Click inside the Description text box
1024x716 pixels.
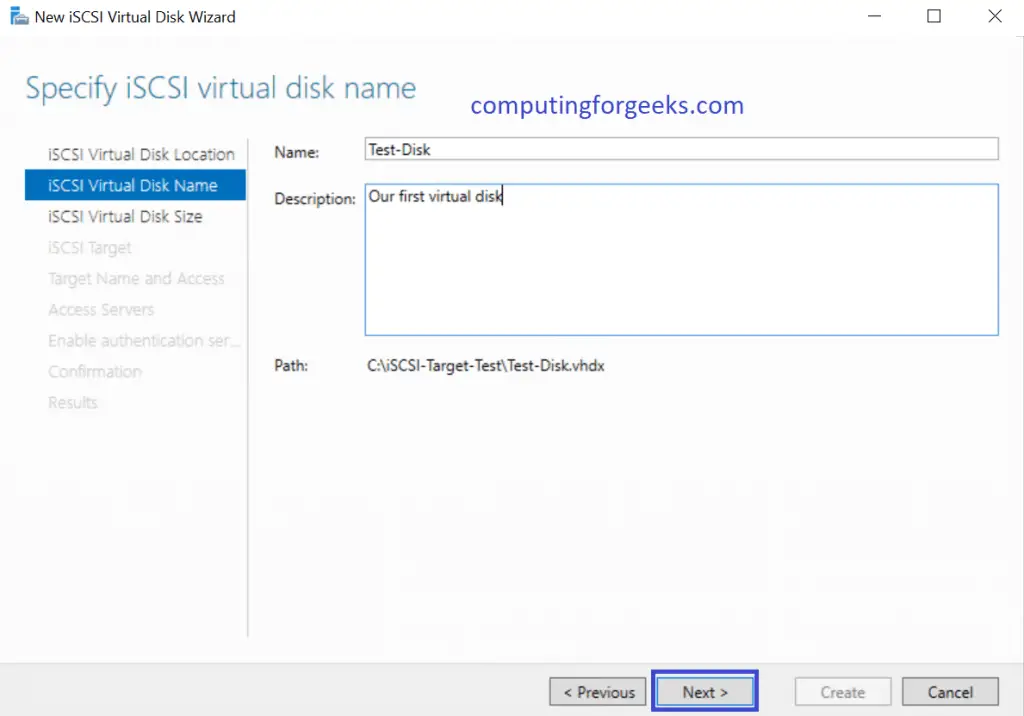coord(681,259)
